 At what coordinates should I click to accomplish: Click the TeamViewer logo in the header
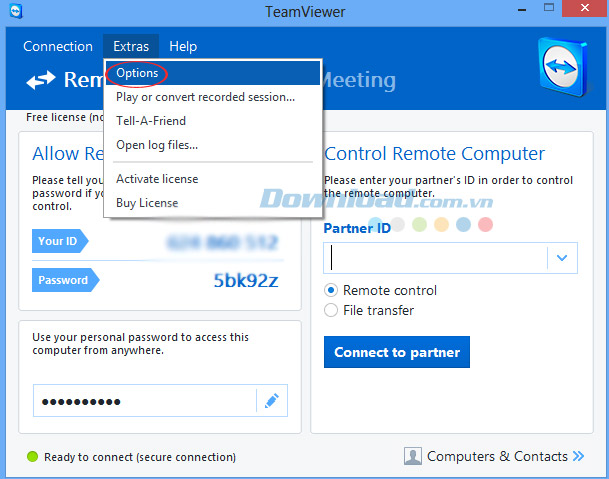tap(563, 67)
